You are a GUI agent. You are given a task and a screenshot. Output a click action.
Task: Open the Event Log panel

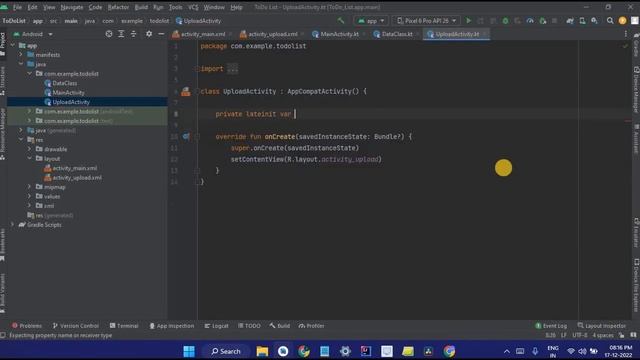point(551,326)
